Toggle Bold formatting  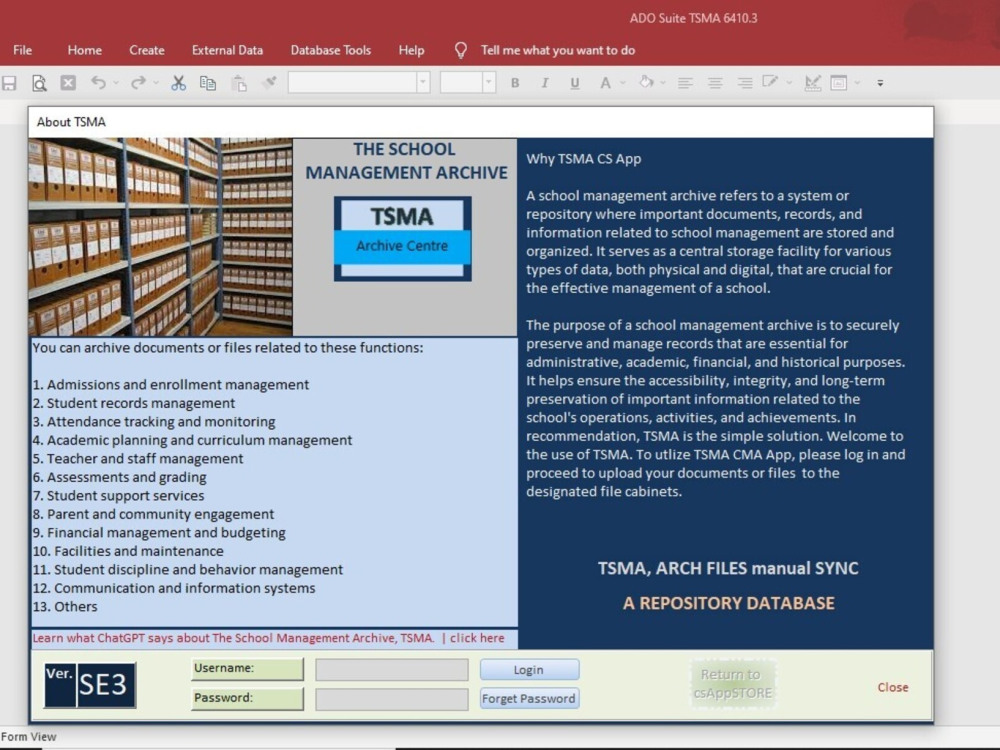(x=515, y=83)
